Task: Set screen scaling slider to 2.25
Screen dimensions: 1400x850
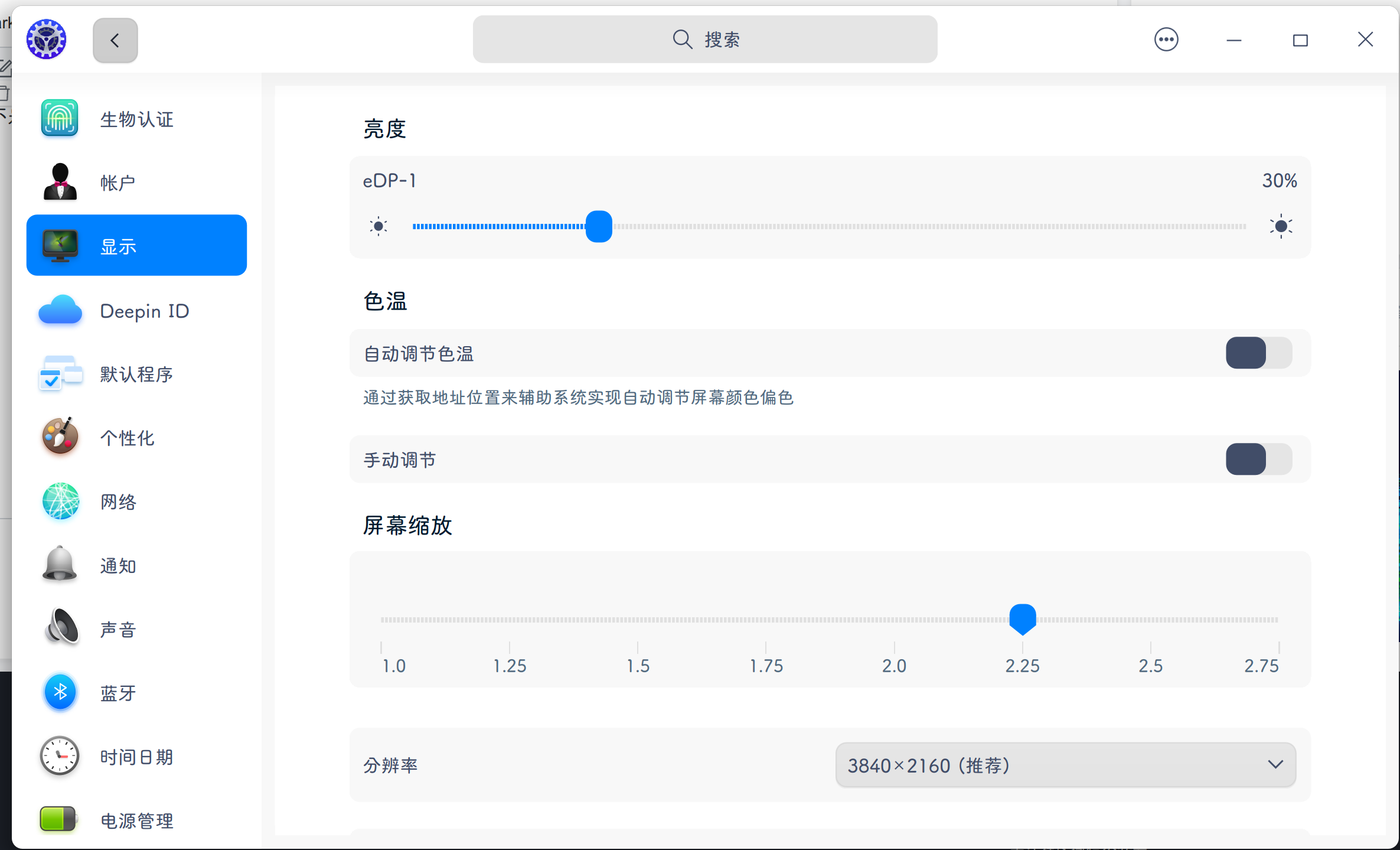Action: (1022, 619)
